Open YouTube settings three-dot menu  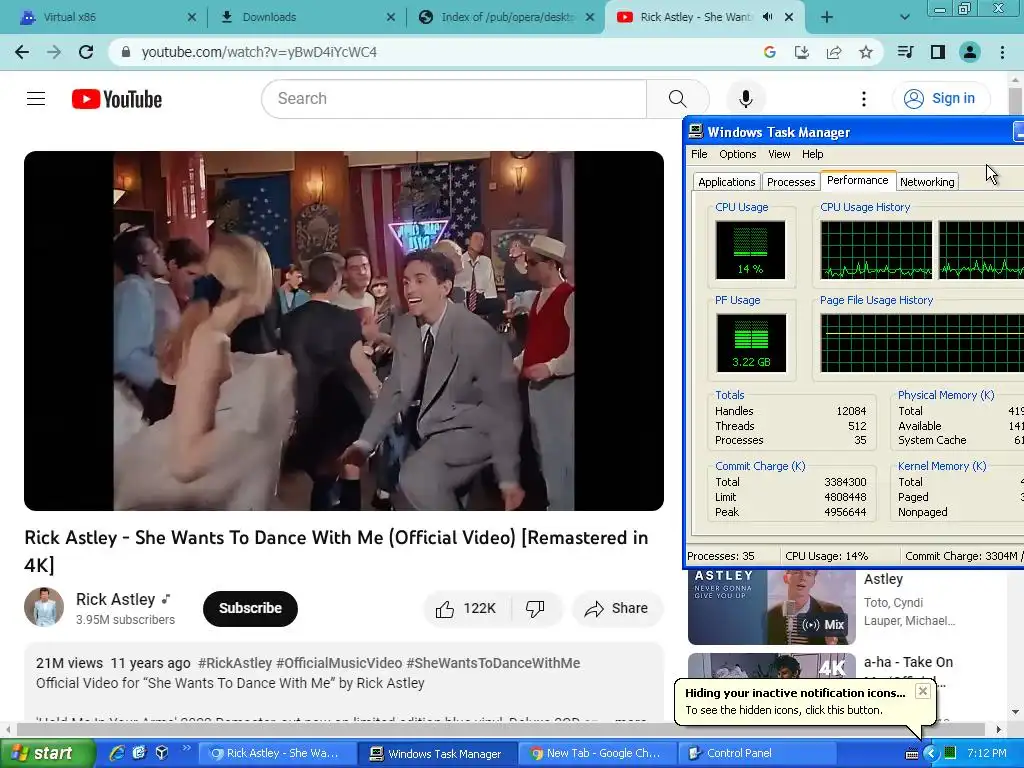click(864, 99)
